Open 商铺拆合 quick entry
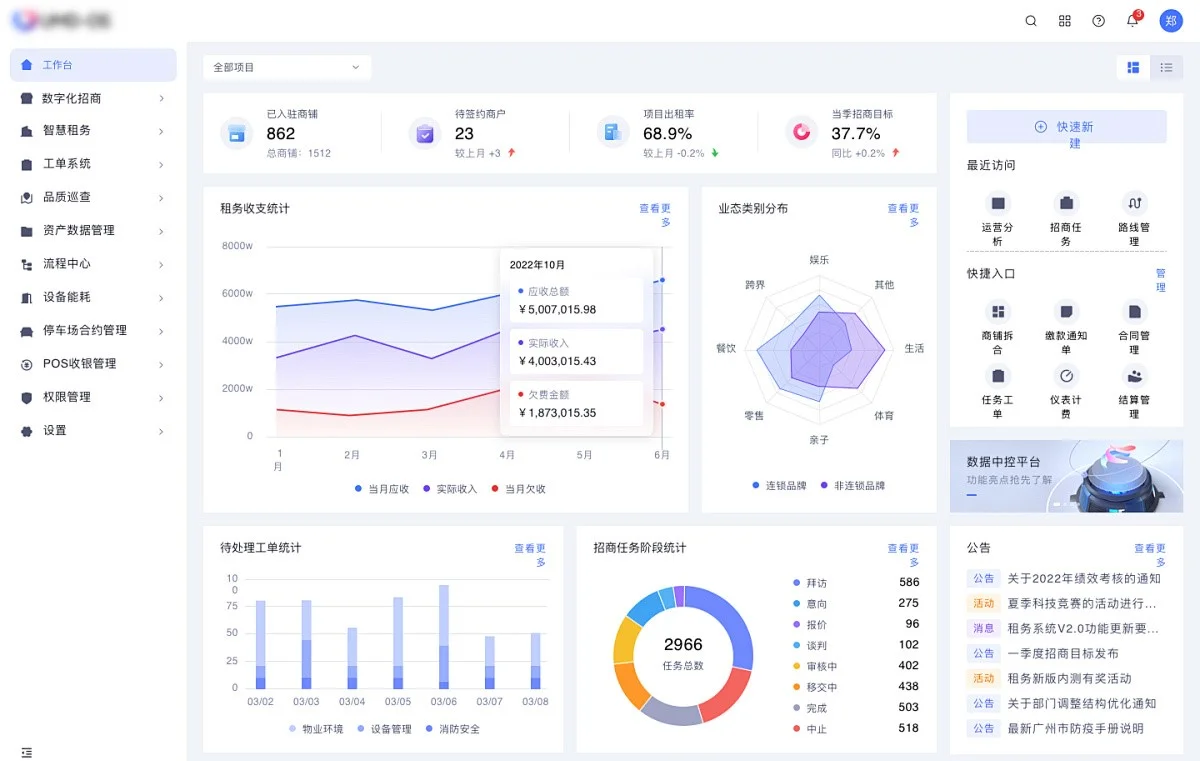1200x761 pixels. point(998,328)
